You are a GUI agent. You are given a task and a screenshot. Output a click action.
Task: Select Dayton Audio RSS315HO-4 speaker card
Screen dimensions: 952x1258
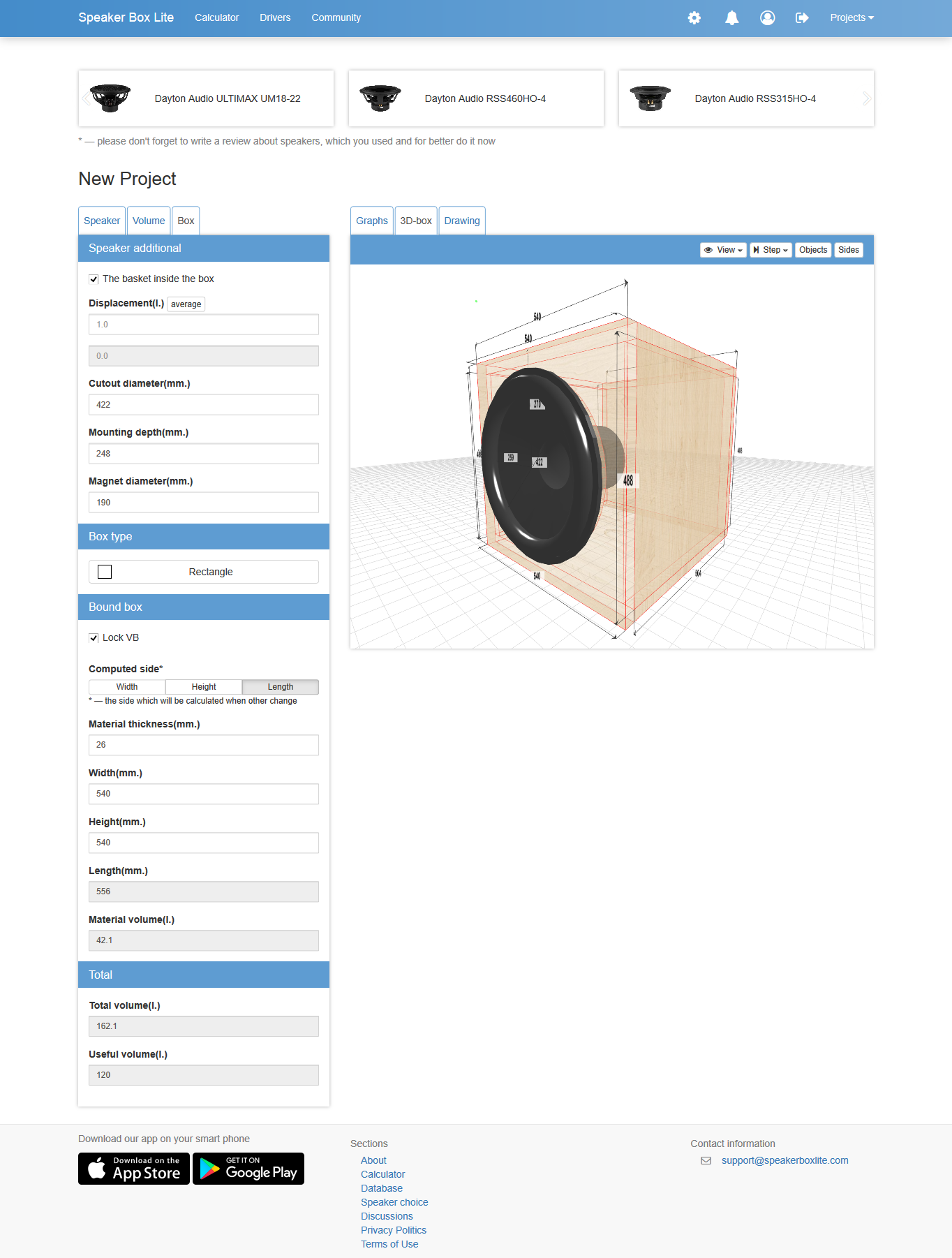(x=746, y=98)
